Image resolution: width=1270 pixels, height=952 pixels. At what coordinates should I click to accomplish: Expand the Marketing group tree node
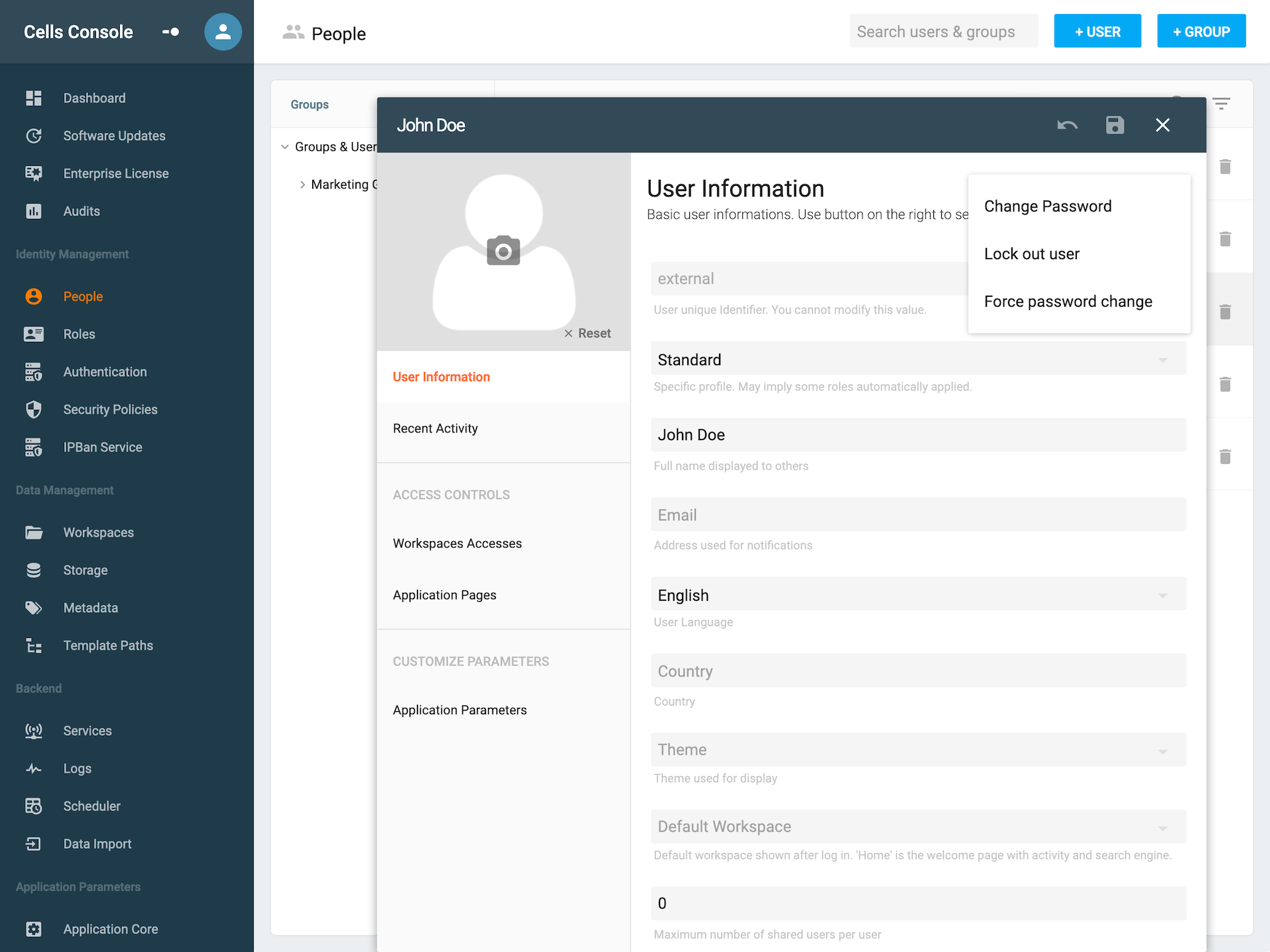click(x=302, y=184)
